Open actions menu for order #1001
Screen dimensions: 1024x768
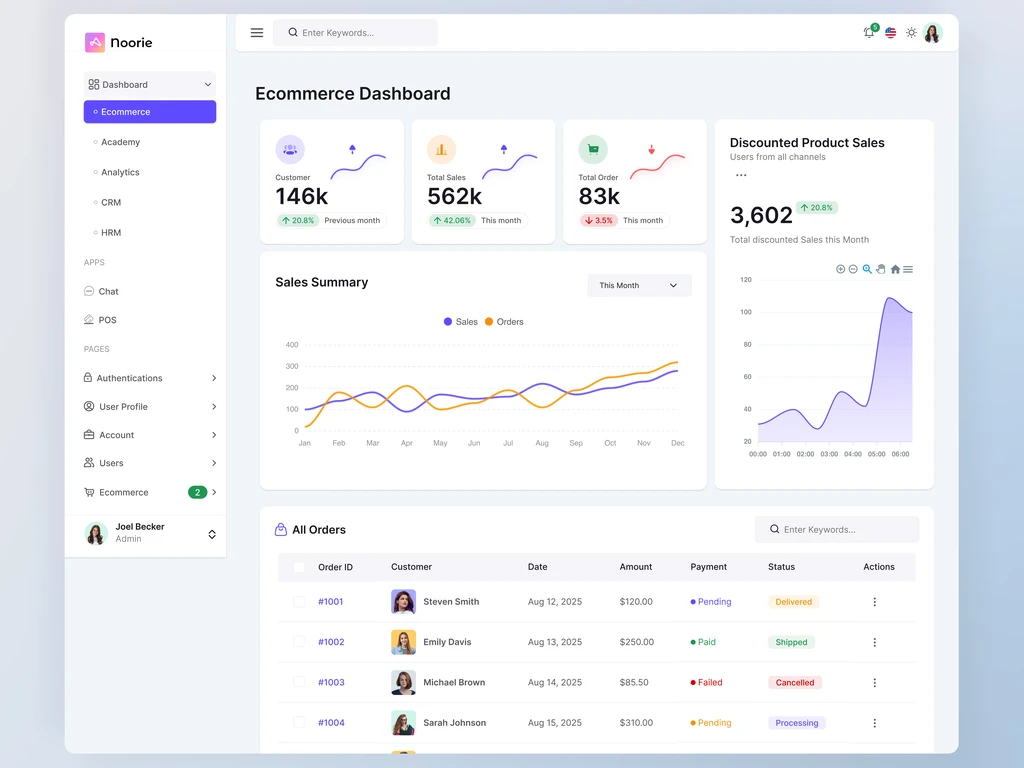click(x=874, y=601)
